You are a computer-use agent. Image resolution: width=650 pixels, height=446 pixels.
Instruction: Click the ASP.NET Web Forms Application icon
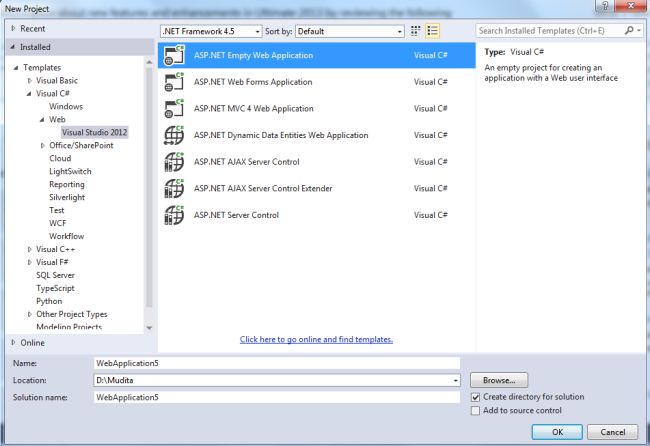click(x=174, y=82)
